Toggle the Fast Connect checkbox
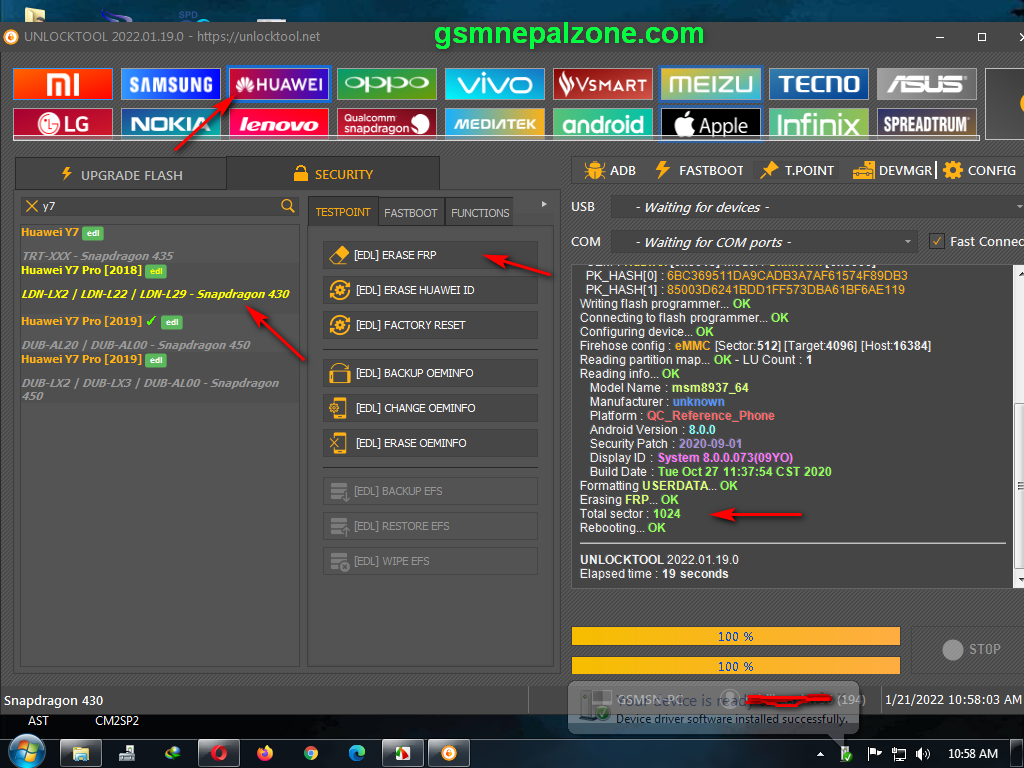1024x768 pixels. 937,242
